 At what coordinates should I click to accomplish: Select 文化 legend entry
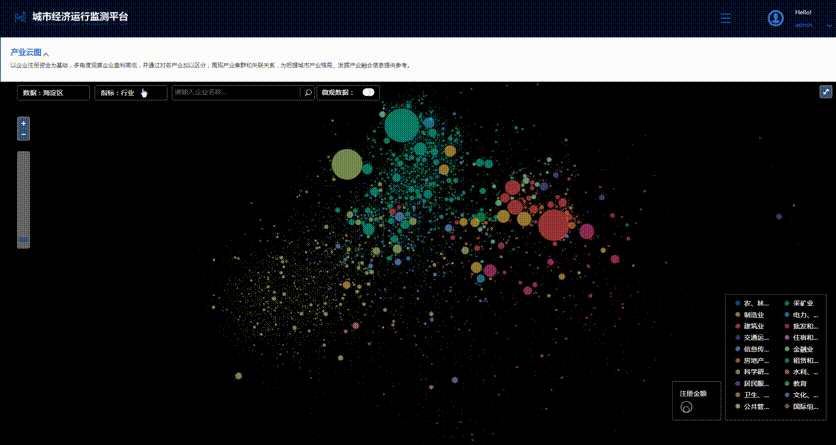pos(801,395)
